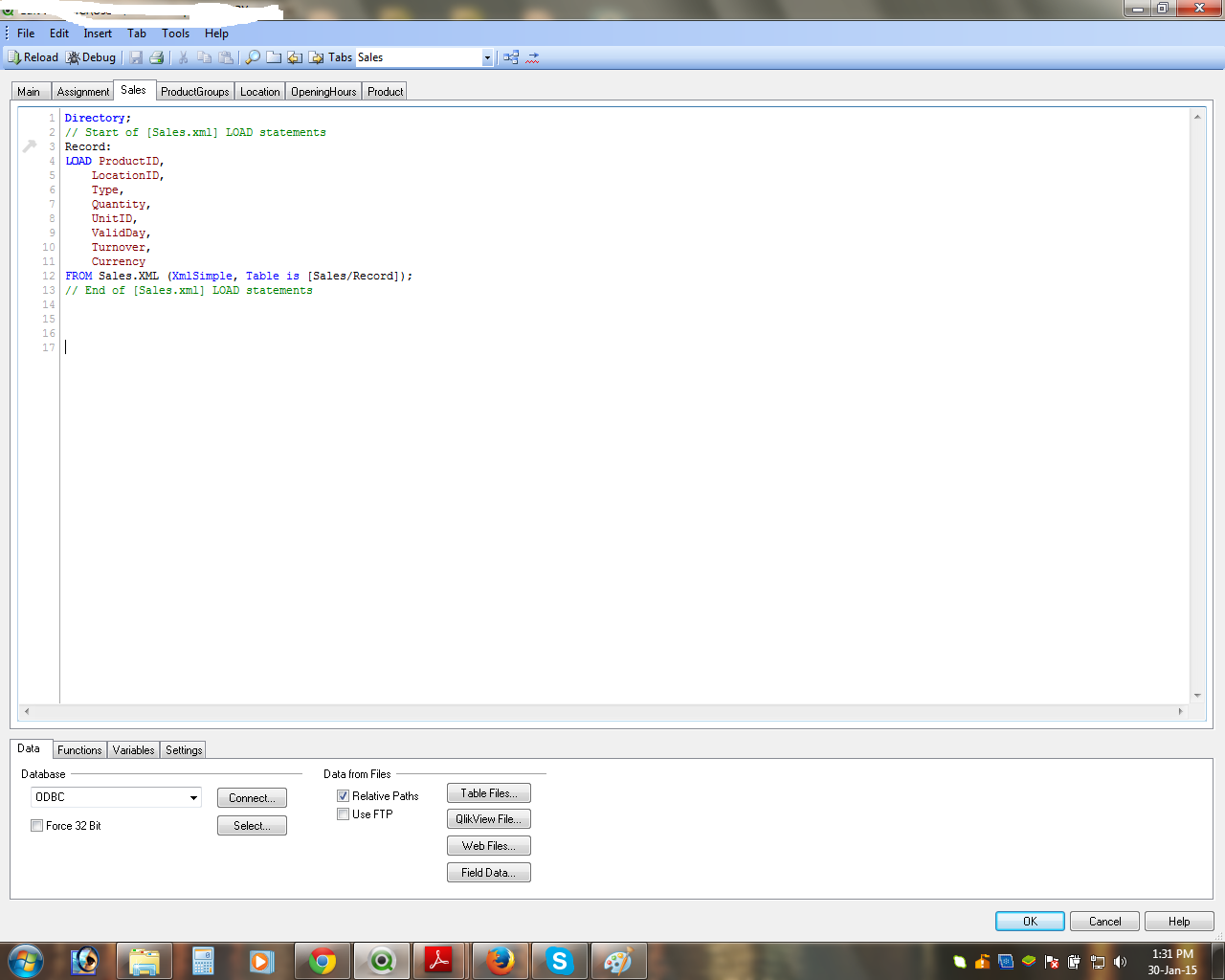
Task: Click the 'LOAD ProductID,' script line
Action: coord(115,161)
